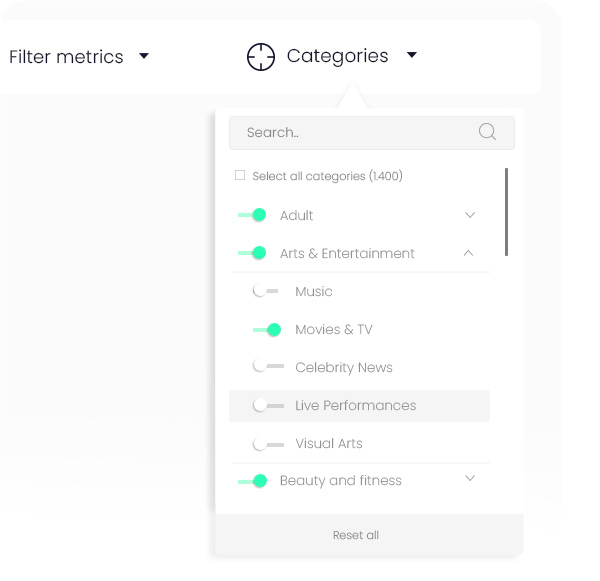Disable the Adult category toggle
The image size is (600, 581).
coord(252,215)
